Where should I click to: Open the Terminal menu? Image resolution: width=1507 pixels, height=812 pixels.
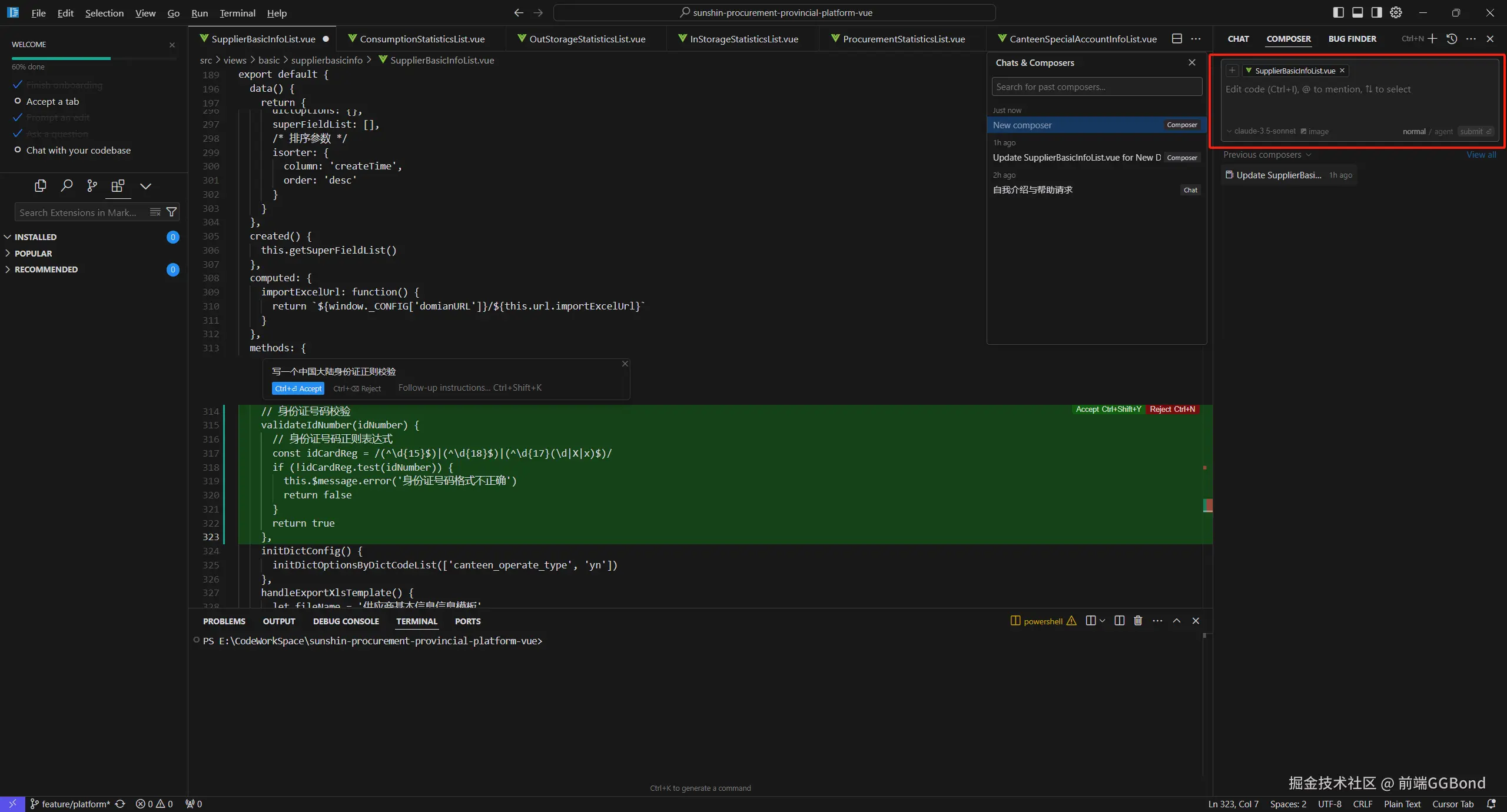click(237, 13)
